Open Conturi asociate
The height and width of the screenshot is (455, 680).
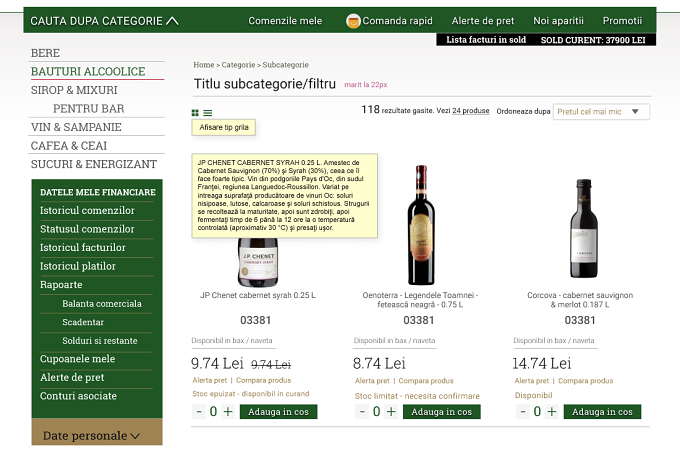point(78,396)
